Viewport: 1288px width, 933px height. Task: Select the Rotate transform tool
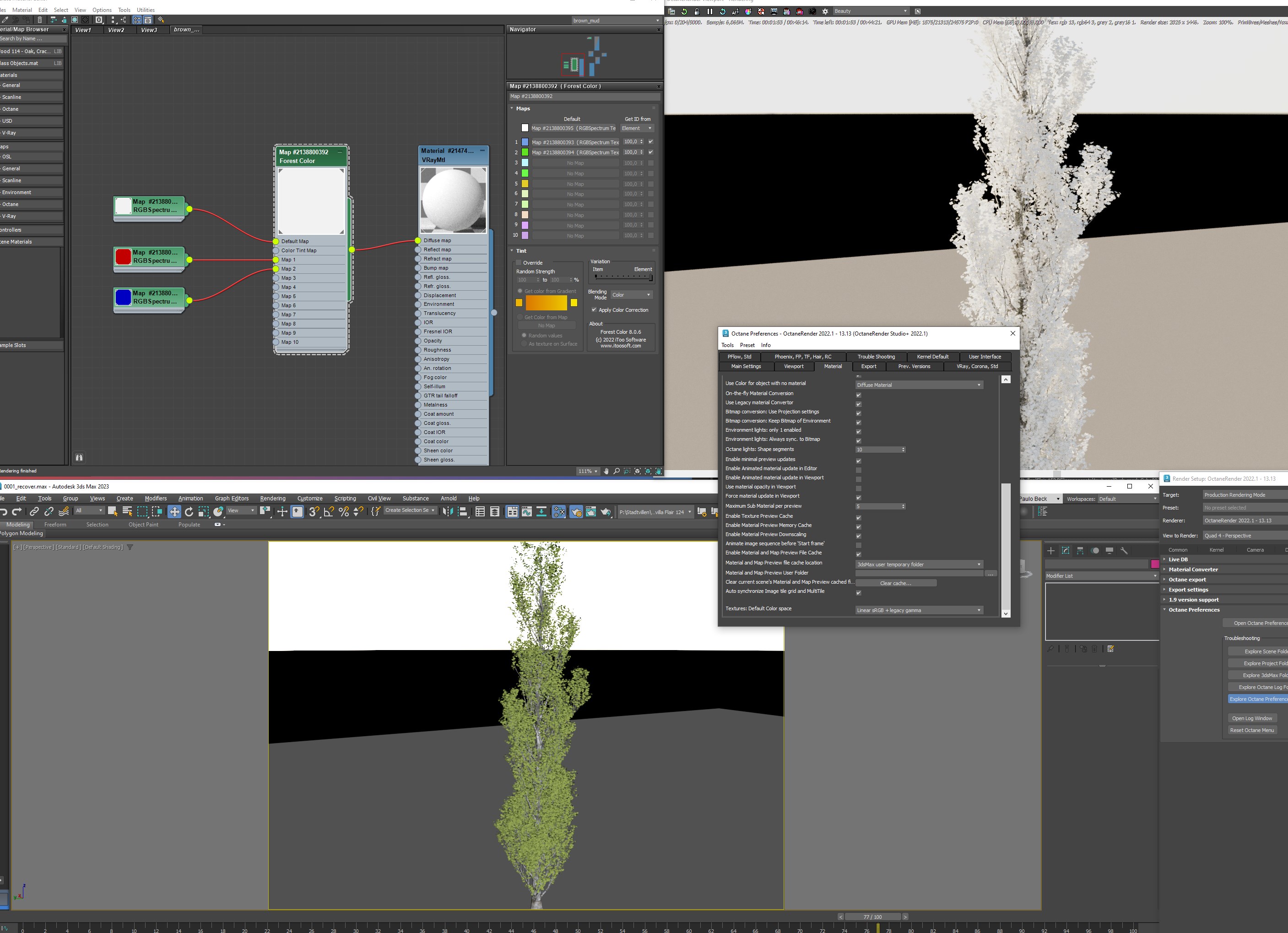[189, 512]
